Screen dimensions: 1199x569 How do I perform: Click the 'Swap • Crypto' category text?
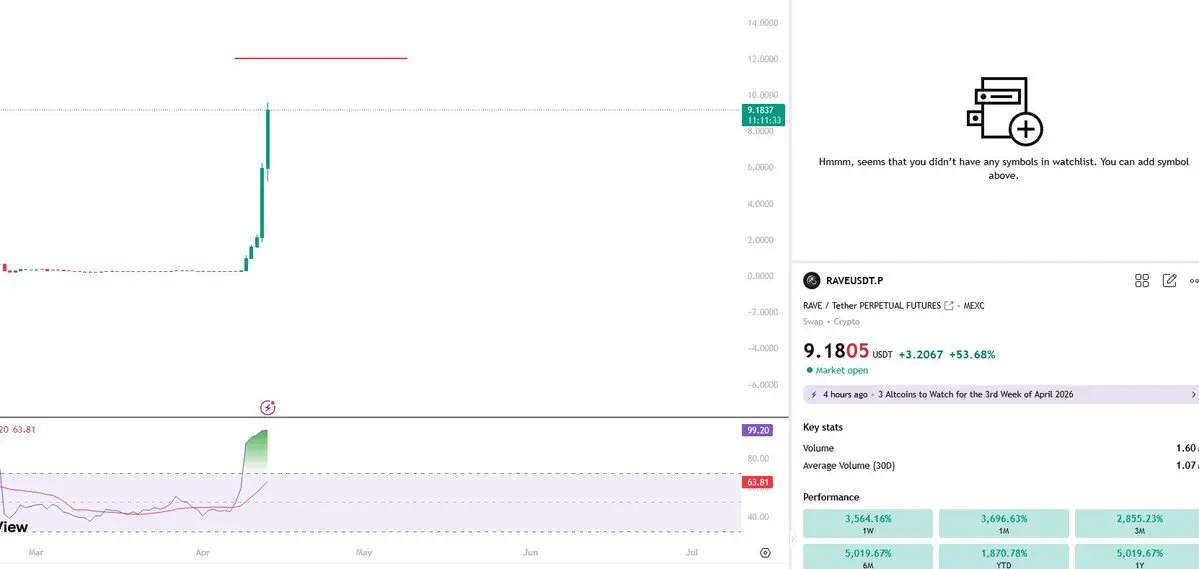coord(831,322)
